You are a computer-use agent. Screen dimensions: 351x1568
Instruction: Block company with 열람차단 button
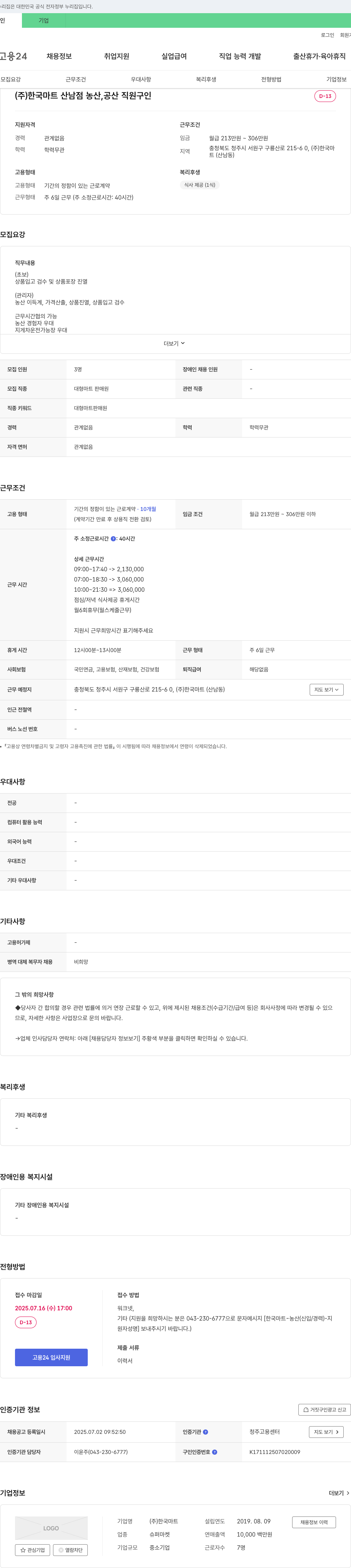coord(70,1550)
